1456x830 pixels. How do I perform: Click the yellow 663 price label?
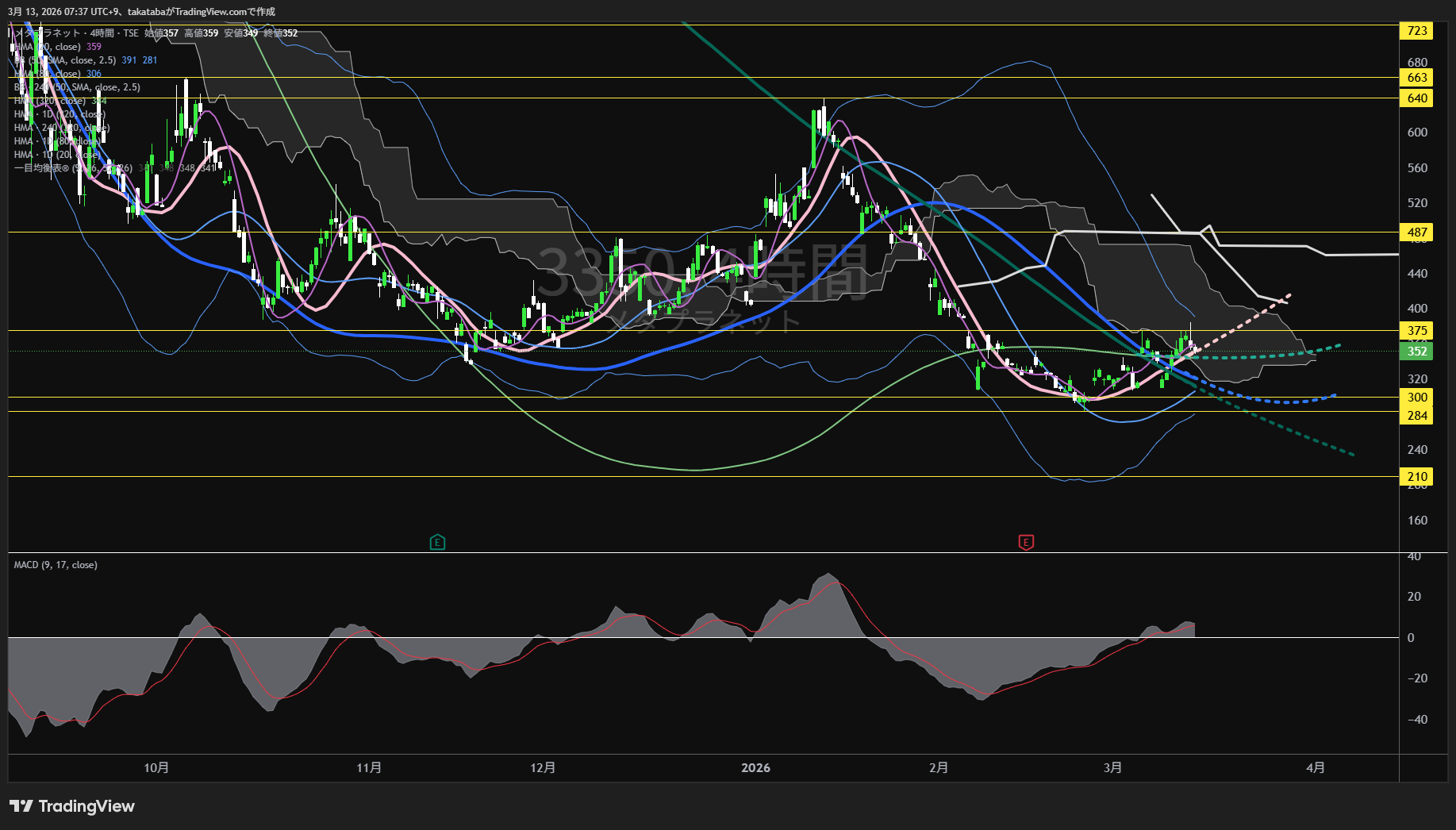tap(1417, 78)
